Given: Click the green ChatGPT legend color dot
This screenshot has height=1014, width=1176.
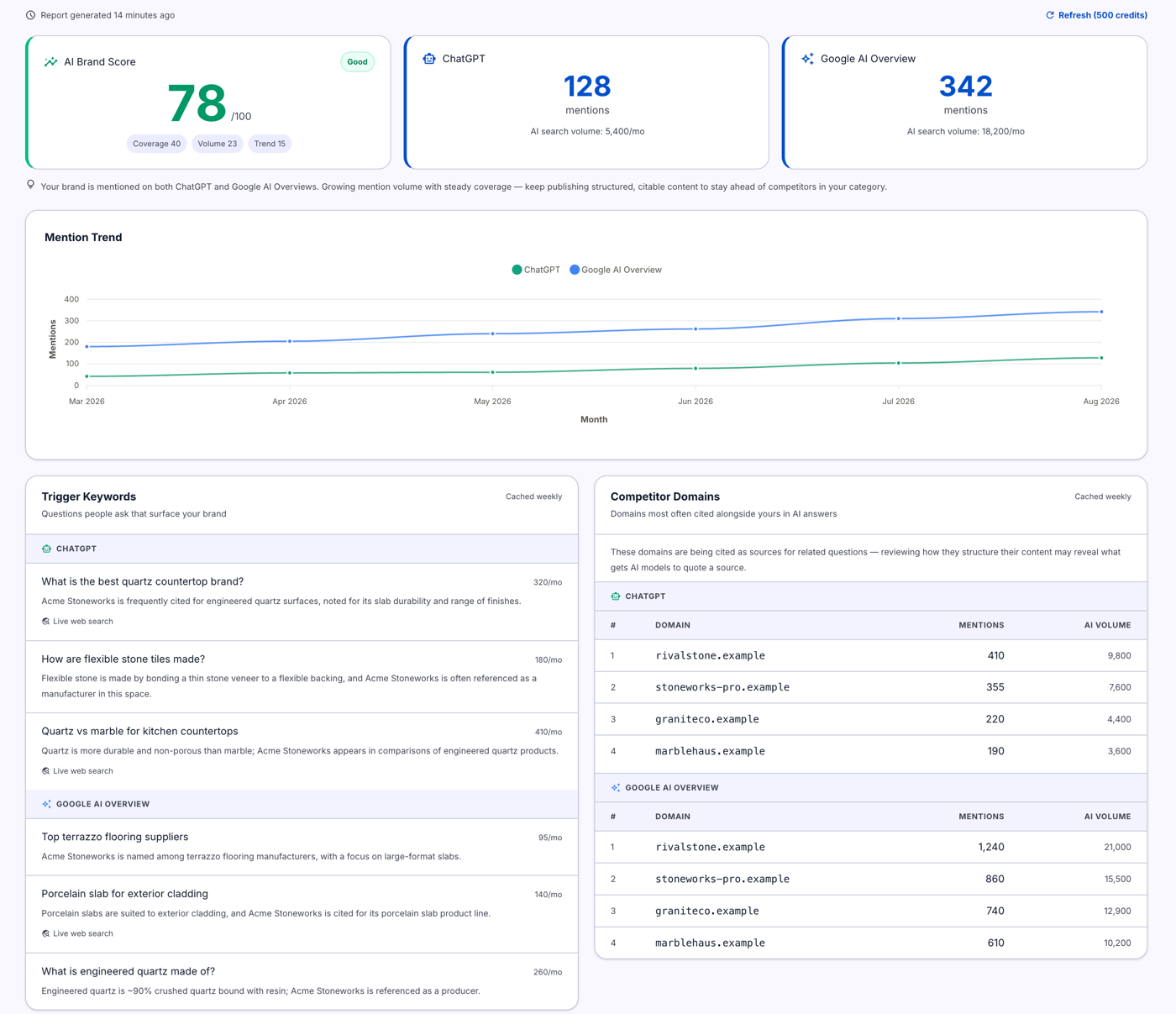Looking at the screenshot, I should click(x=517, y=270).
